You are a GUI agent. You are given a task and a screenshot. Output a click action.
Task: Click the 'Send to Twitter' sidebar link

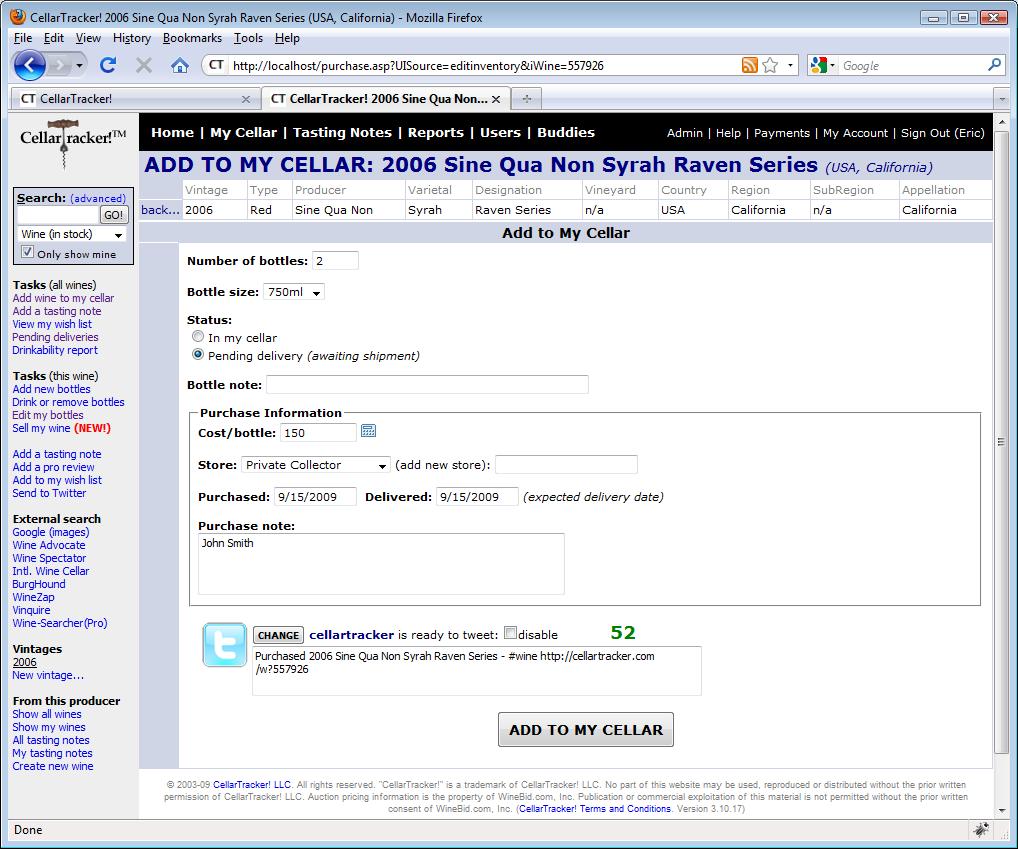click(x=49, y=493)
